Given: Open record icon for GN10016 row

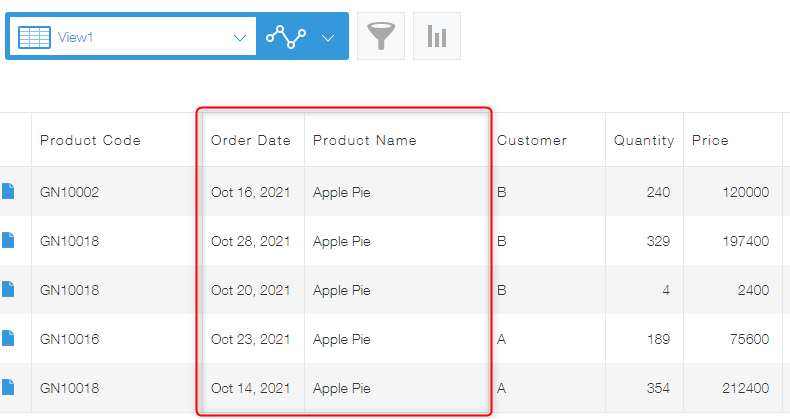Looking at the screenshot, I should pyautogui.click(x=8, y=339).
